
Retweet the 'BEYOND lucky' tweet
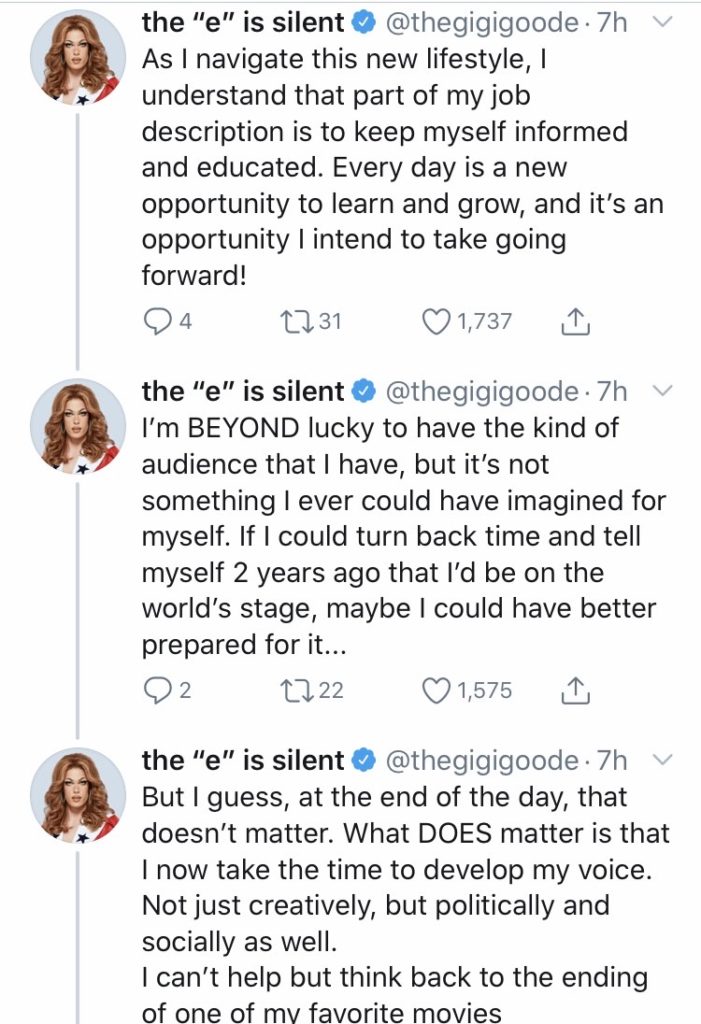pyautogui.click(x=297, y=691)
